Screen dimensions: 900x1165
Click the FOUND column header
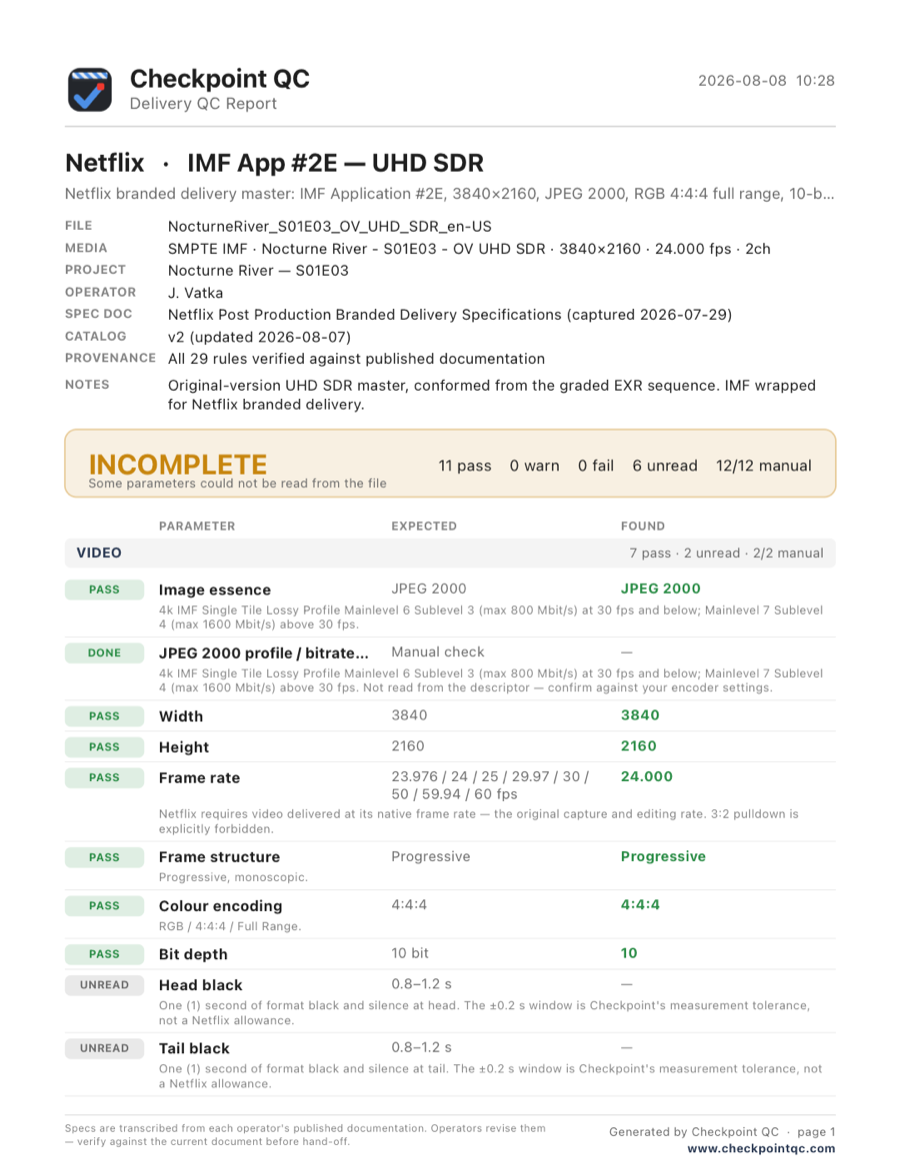[643, 526]
